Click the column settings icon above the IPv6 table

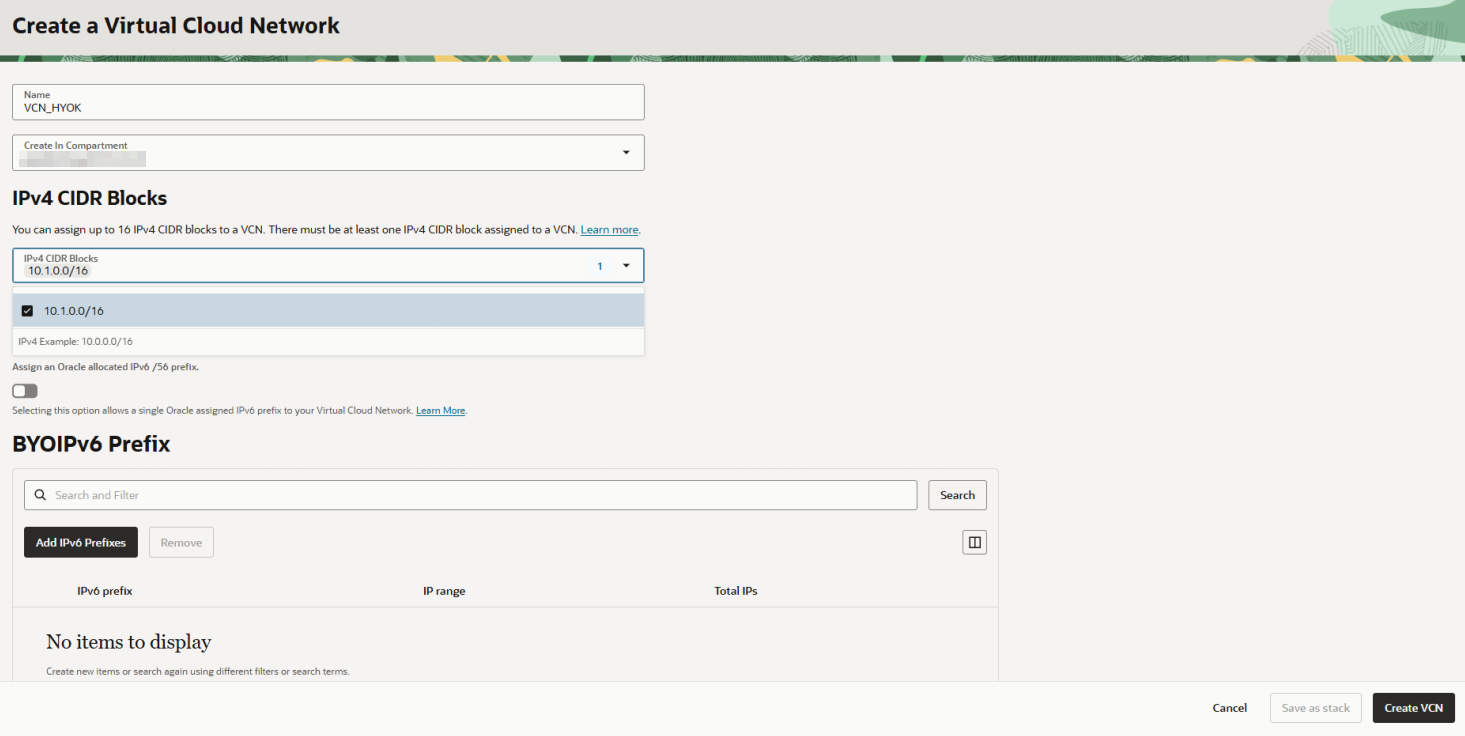pyautogui.click(x=974, y=542)
